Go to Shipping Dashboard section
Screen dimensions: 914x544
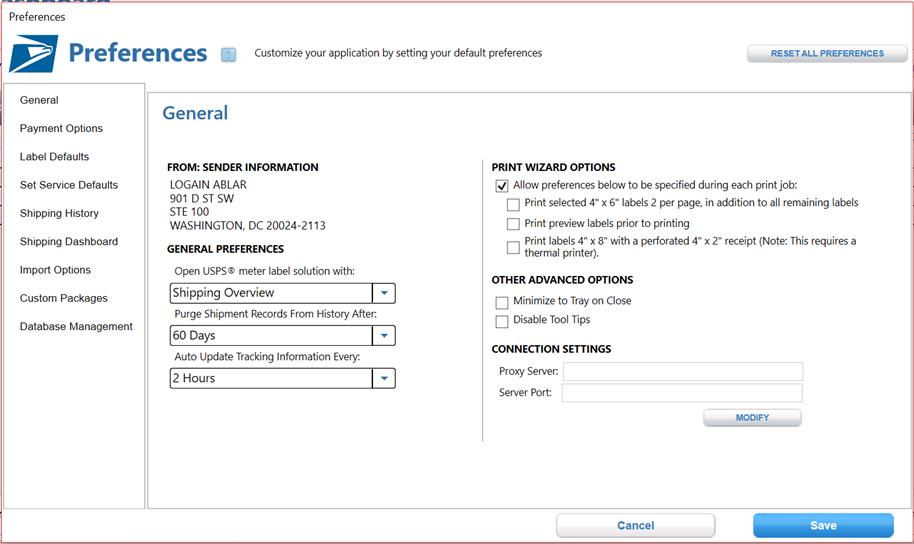pos(69,241)
